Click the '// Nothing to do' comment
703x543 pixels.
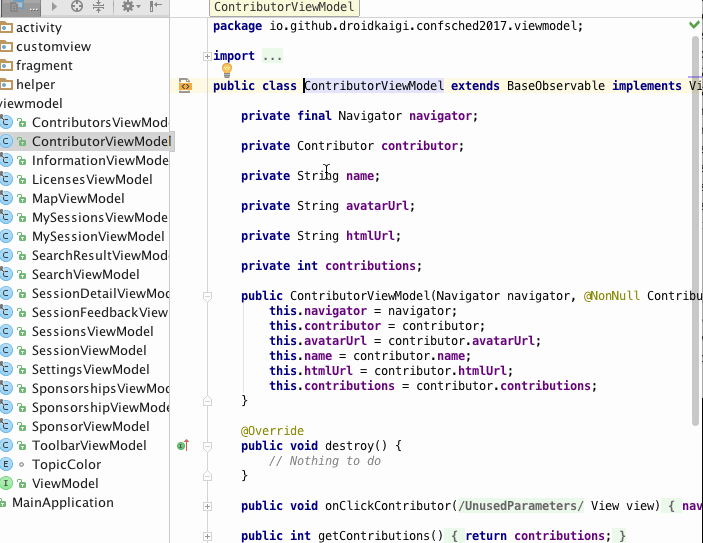(x=325, y=461)
